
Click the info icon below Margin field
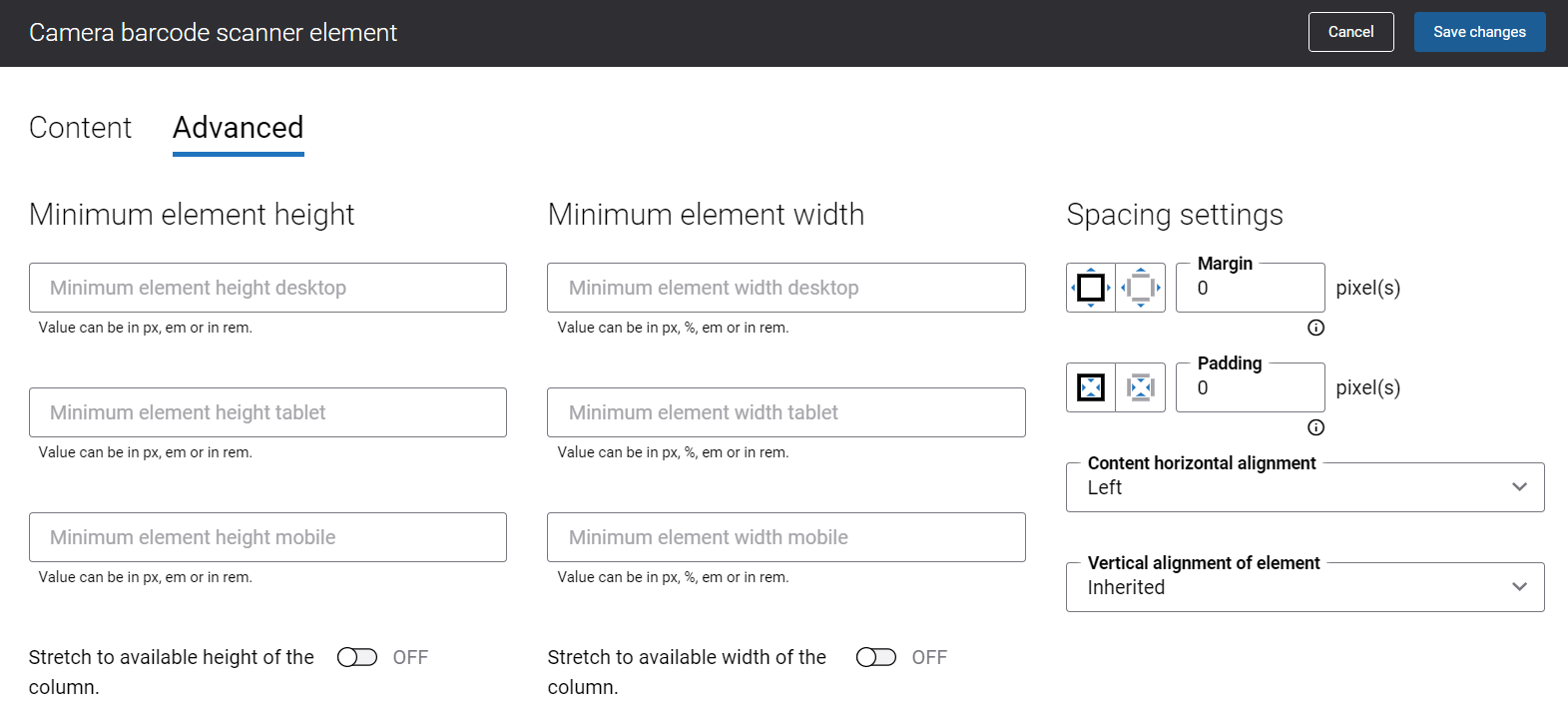(1315, 328)
